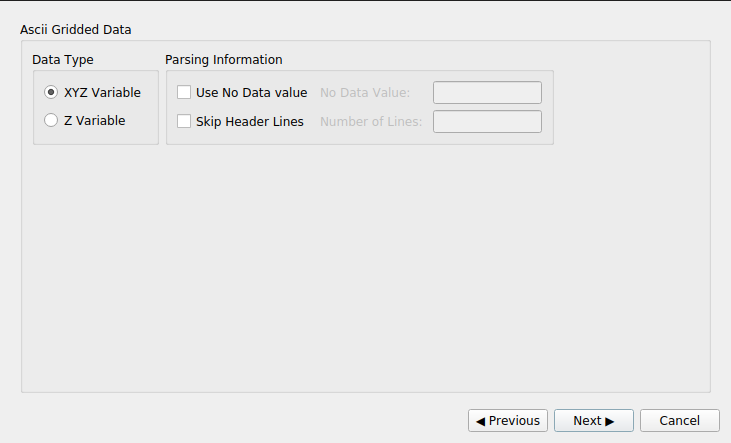Go back with the Previous button
The image size is (731, 443).
point(508,421)
